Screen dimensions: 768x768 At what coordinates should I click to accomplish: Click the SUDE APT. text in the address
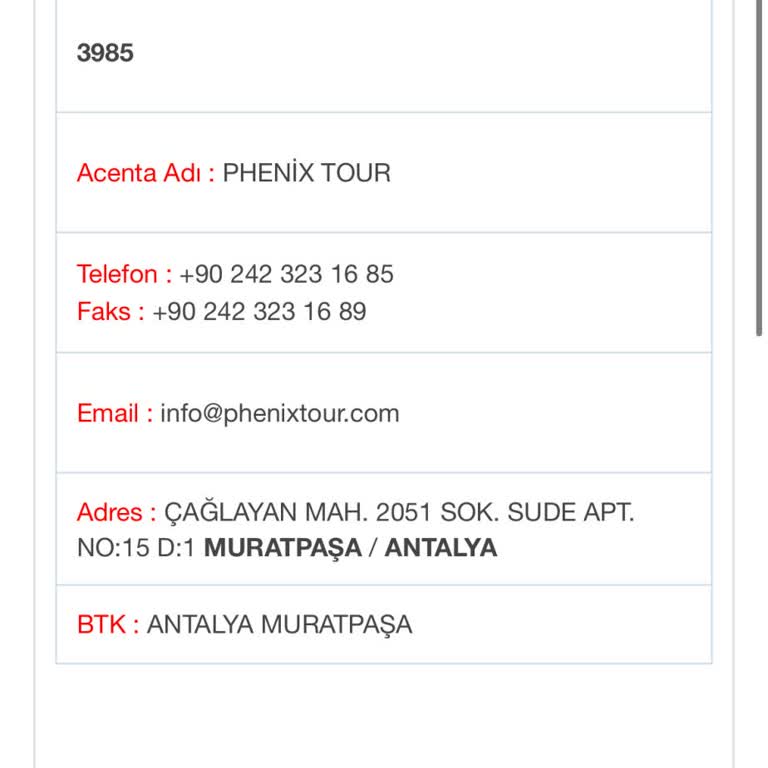571,513
